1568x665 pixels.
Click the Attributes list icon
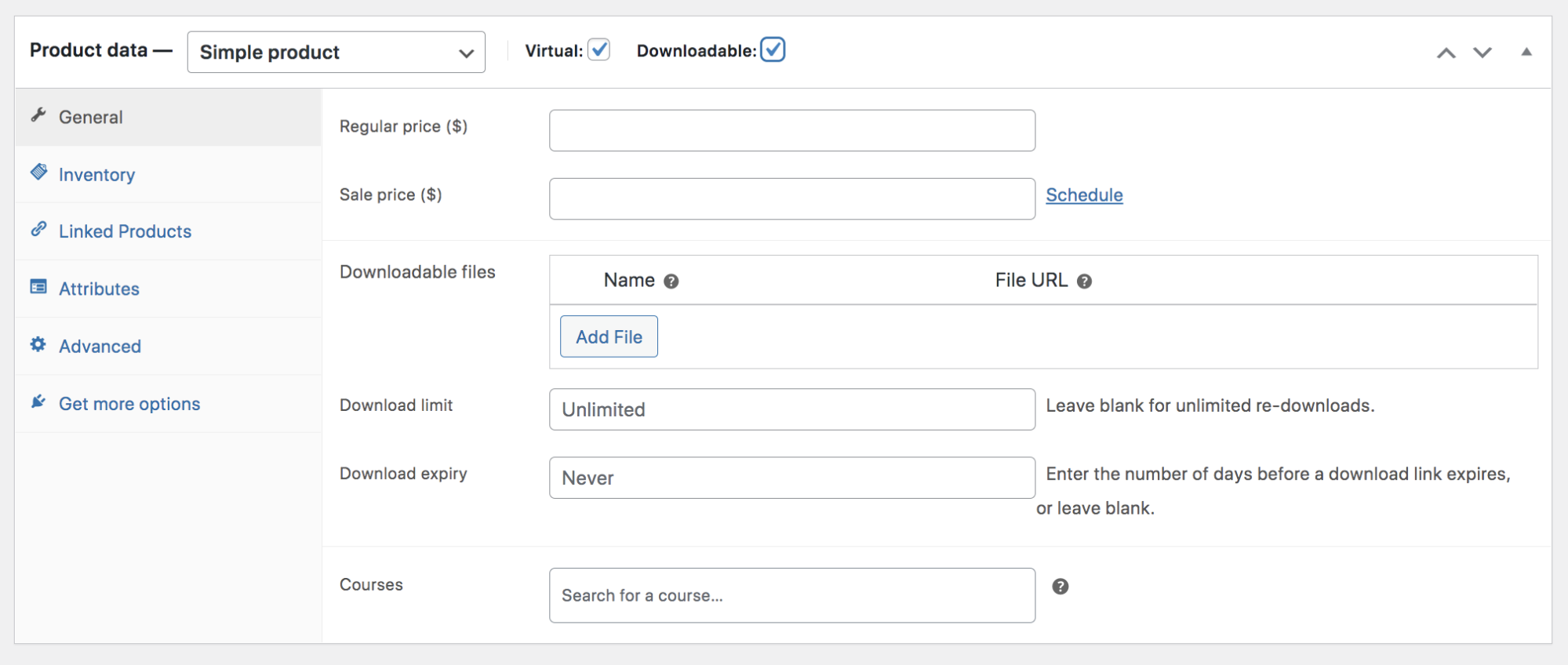pos(38,286)
